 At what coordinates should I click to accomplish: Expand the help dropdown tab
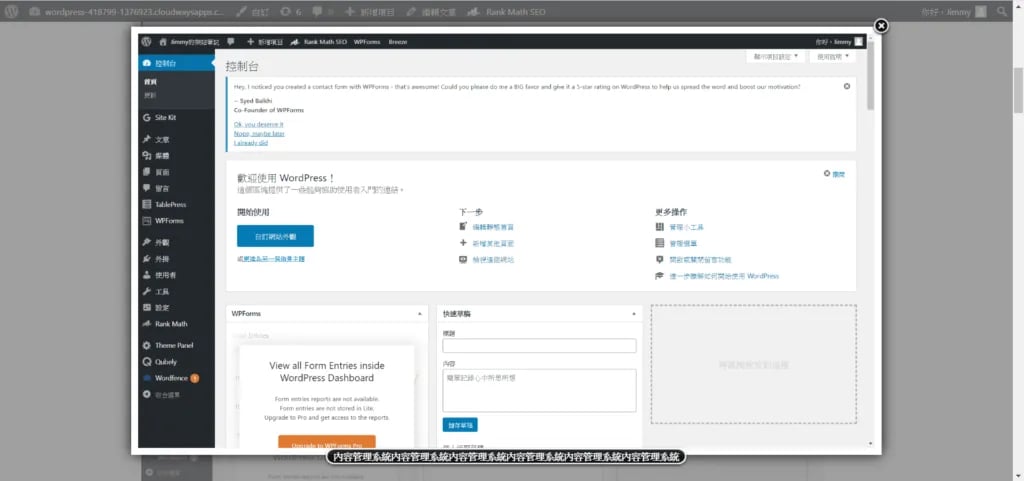tap(832, 57)
